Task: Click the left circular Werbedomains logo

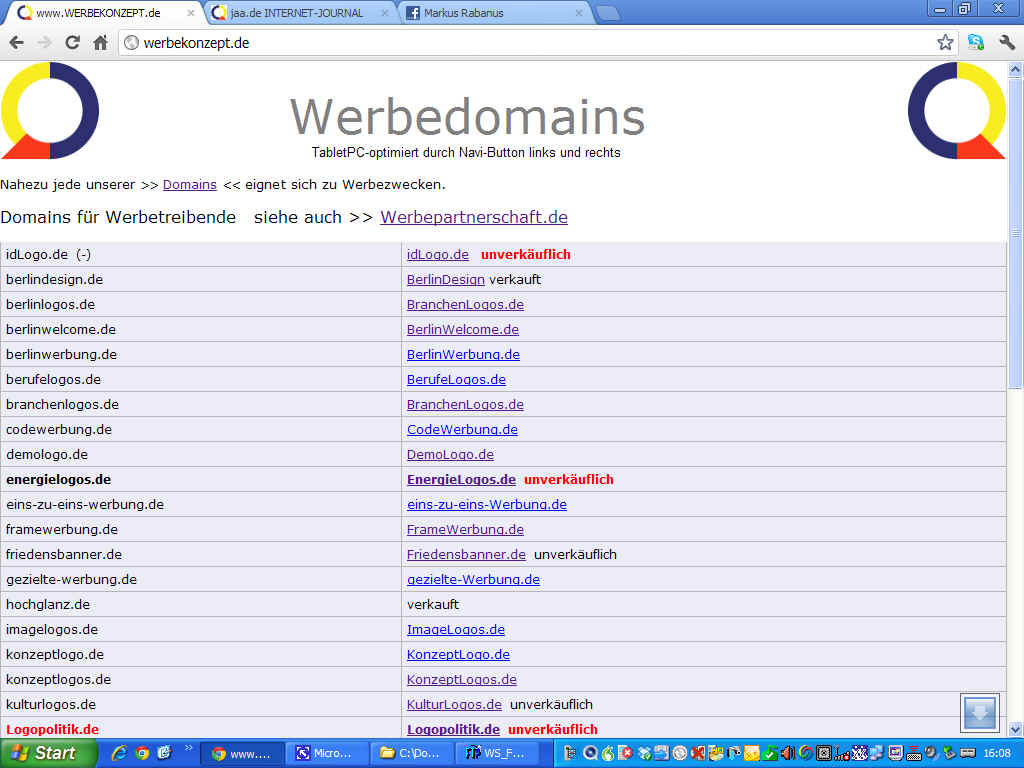Action: [x=50, y=111]
